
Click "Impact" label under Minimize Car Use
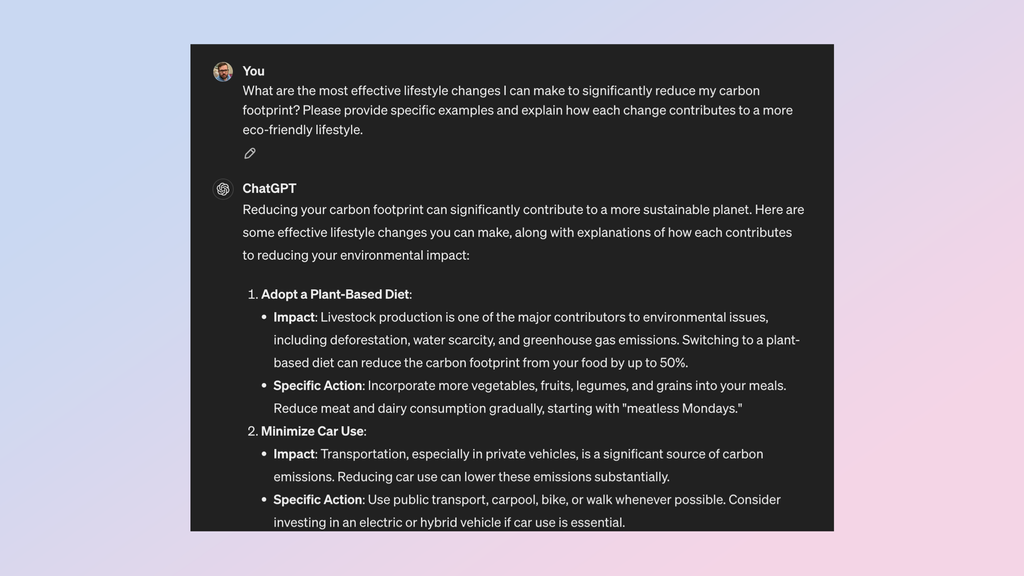pyautogui.click(x=294, y=454)
